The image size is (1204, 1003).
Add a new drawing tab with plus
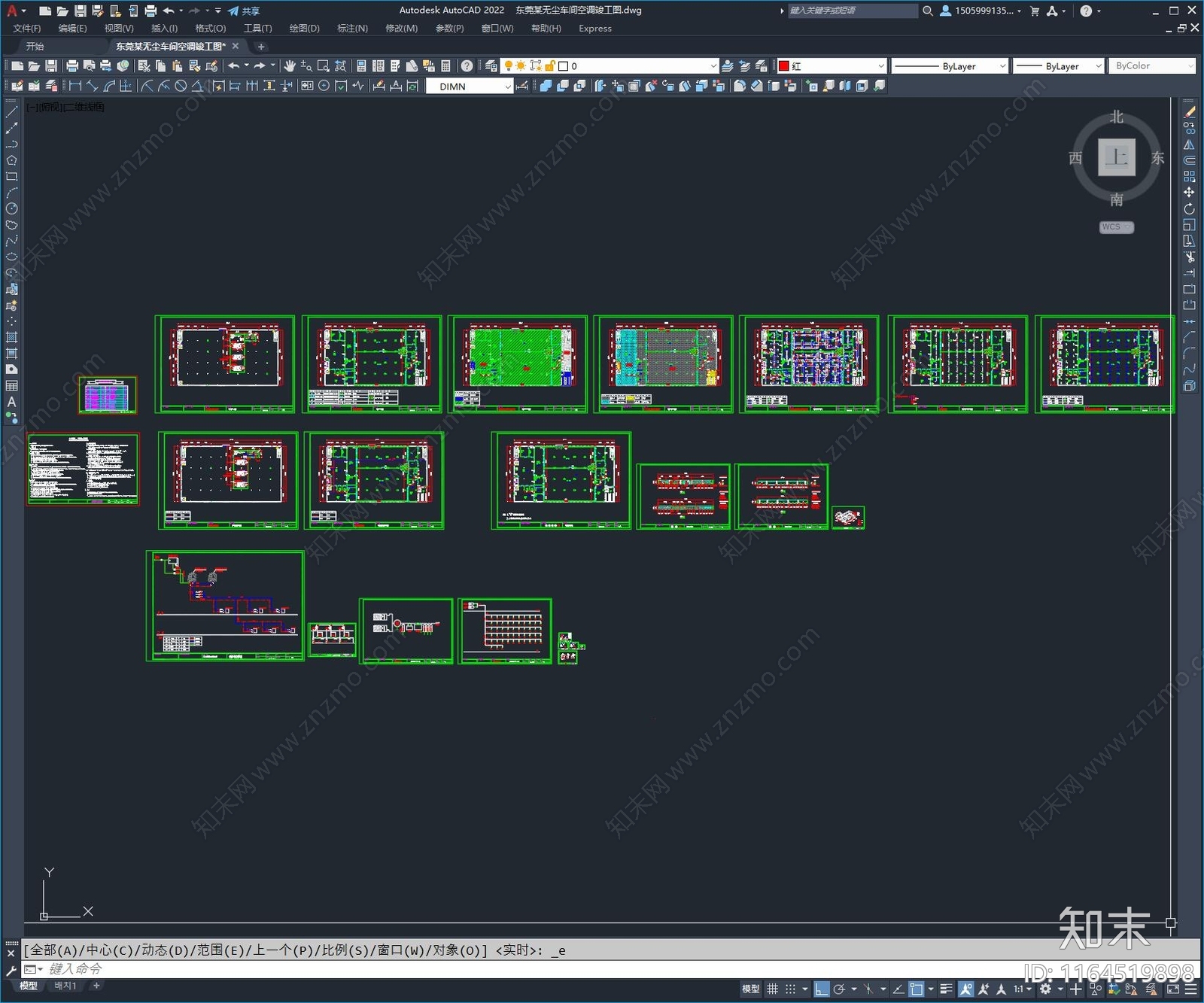261,47
